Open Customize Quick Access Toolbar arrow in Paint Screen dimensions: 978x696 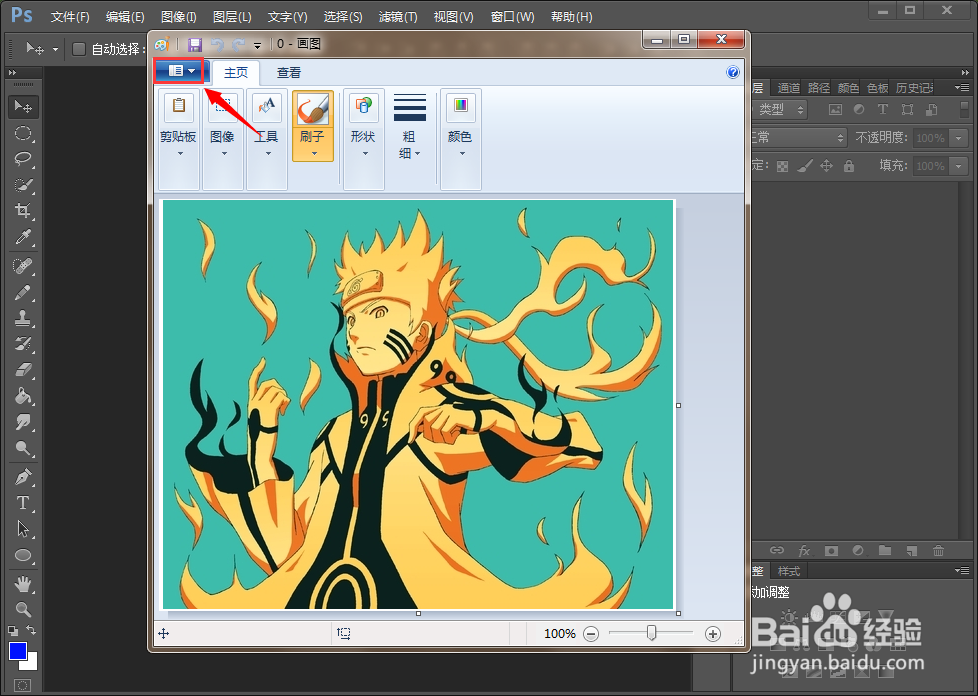point(258,45)
